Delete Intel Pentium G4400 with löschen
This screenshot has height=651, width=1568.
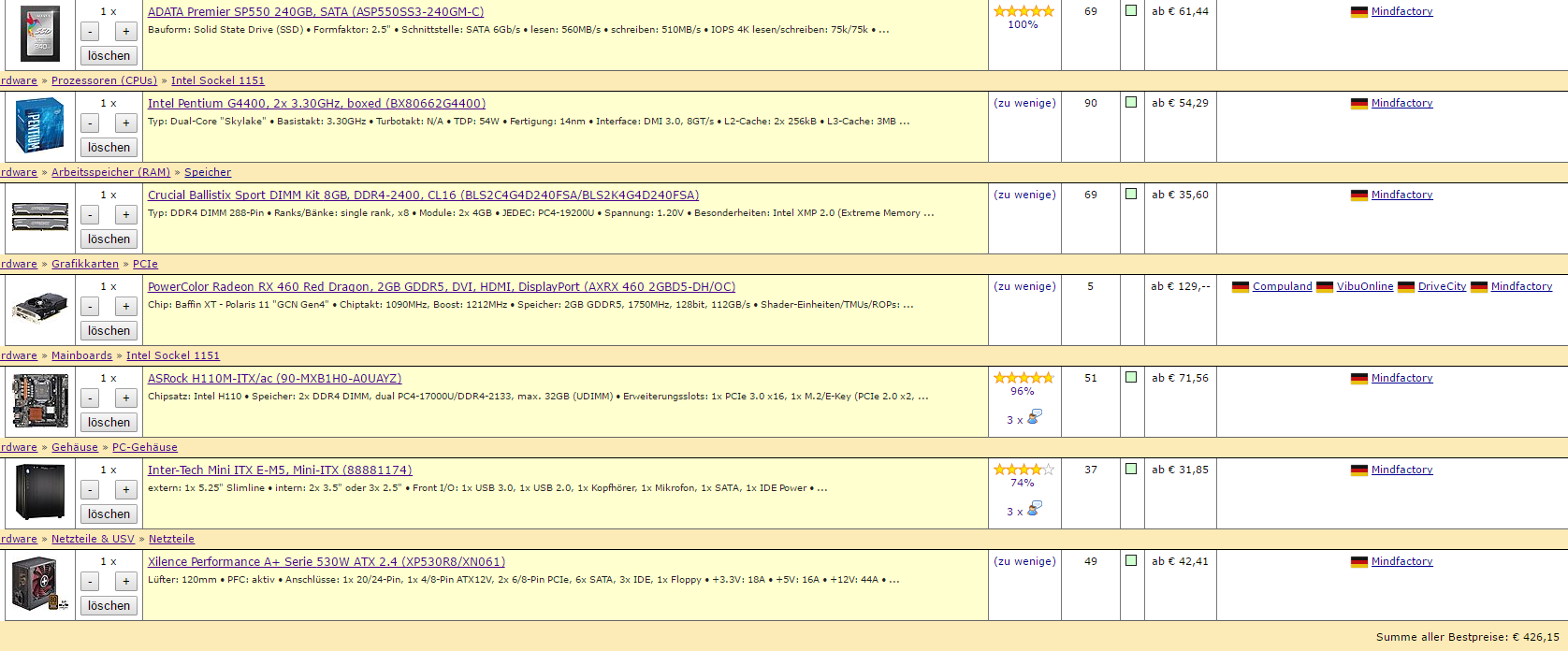(x=109, y=148)
